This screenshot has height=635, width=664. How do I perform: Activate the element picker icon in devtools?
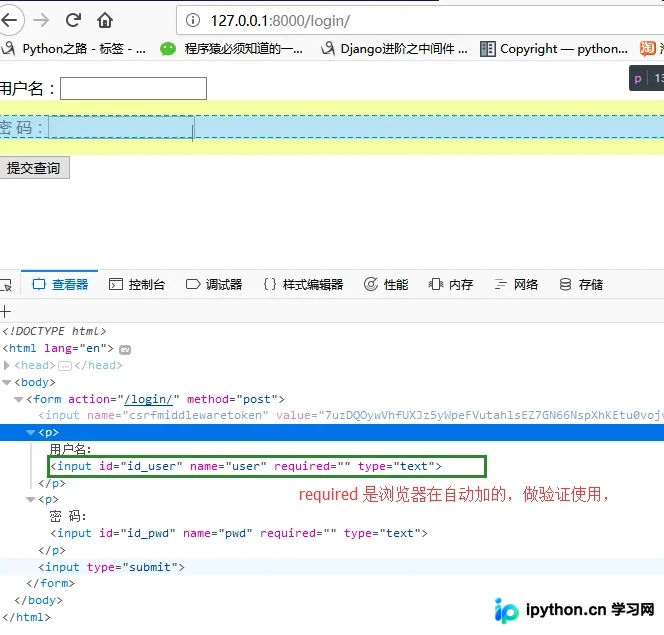[x=6, y=284]
